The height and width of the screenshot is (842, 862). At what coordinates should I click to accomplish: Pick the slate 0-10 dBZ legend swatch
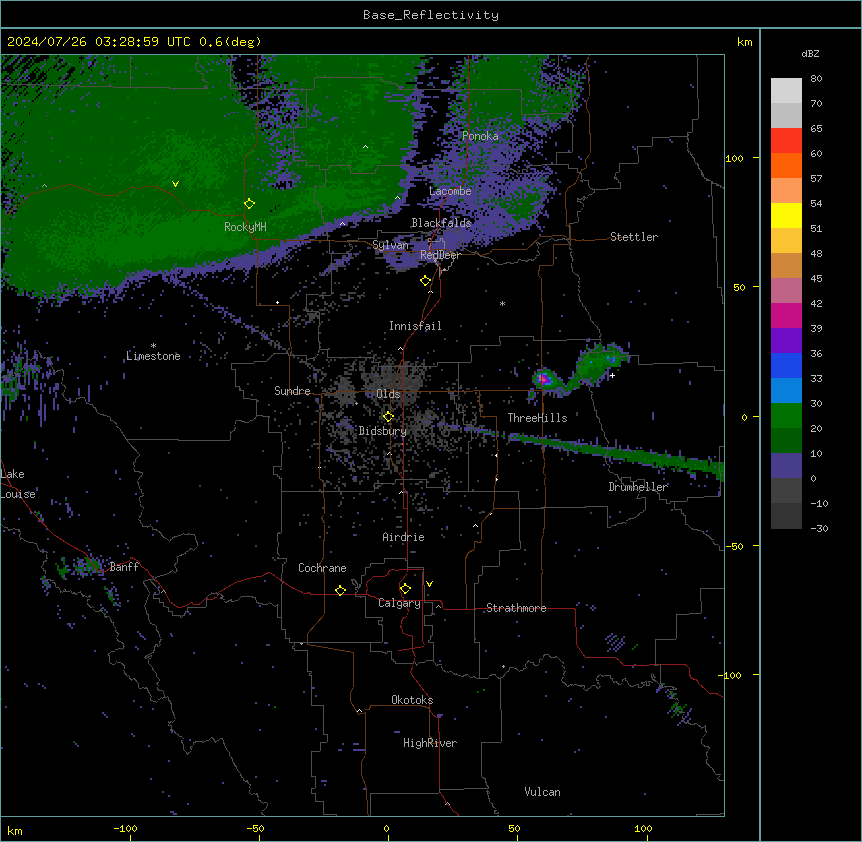tap(786, 466)
